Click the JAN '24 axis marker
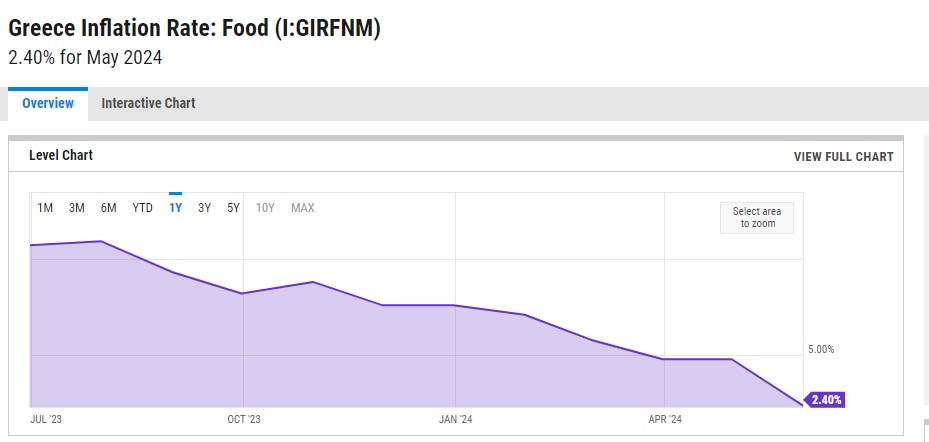The image size is (929, 442). (456, 419)
